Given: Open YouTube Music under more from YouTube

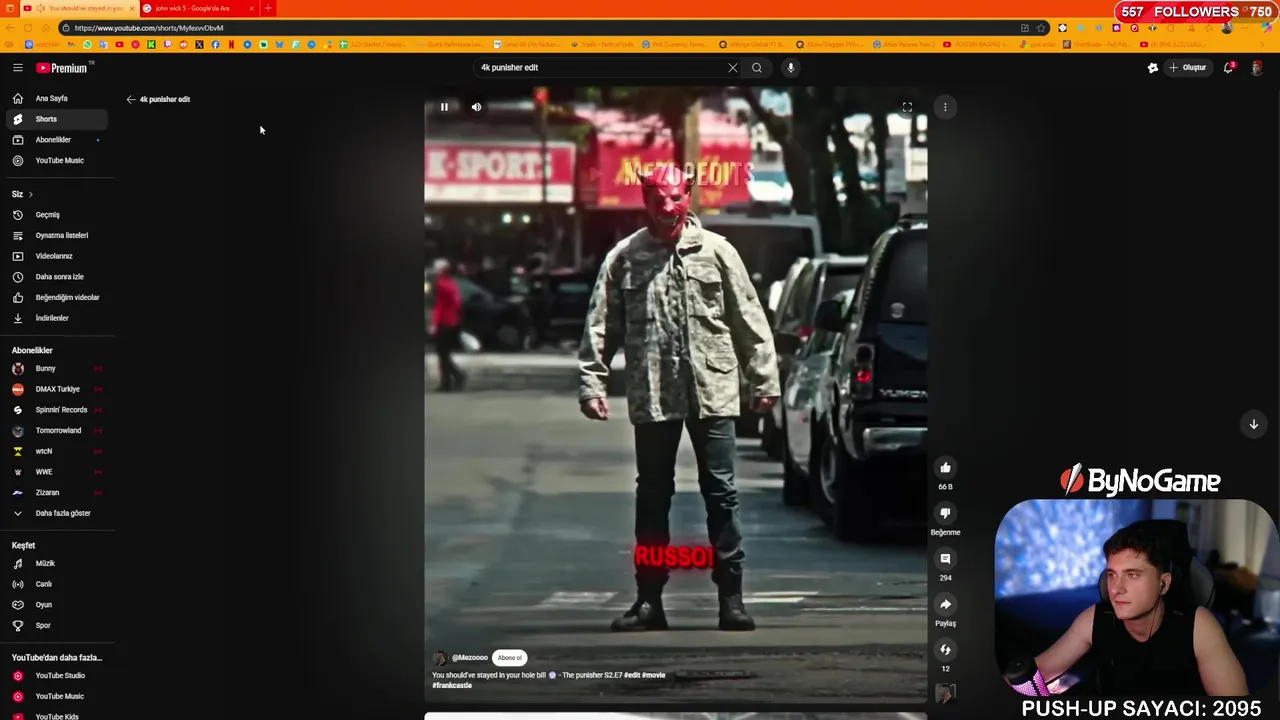Looking at the screenshot, I should (x=57, y=696).
